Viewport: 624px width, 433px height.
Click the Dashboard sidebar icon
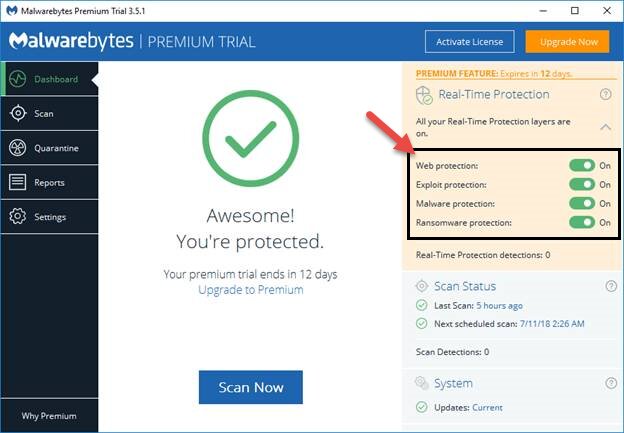click(18, 79)
